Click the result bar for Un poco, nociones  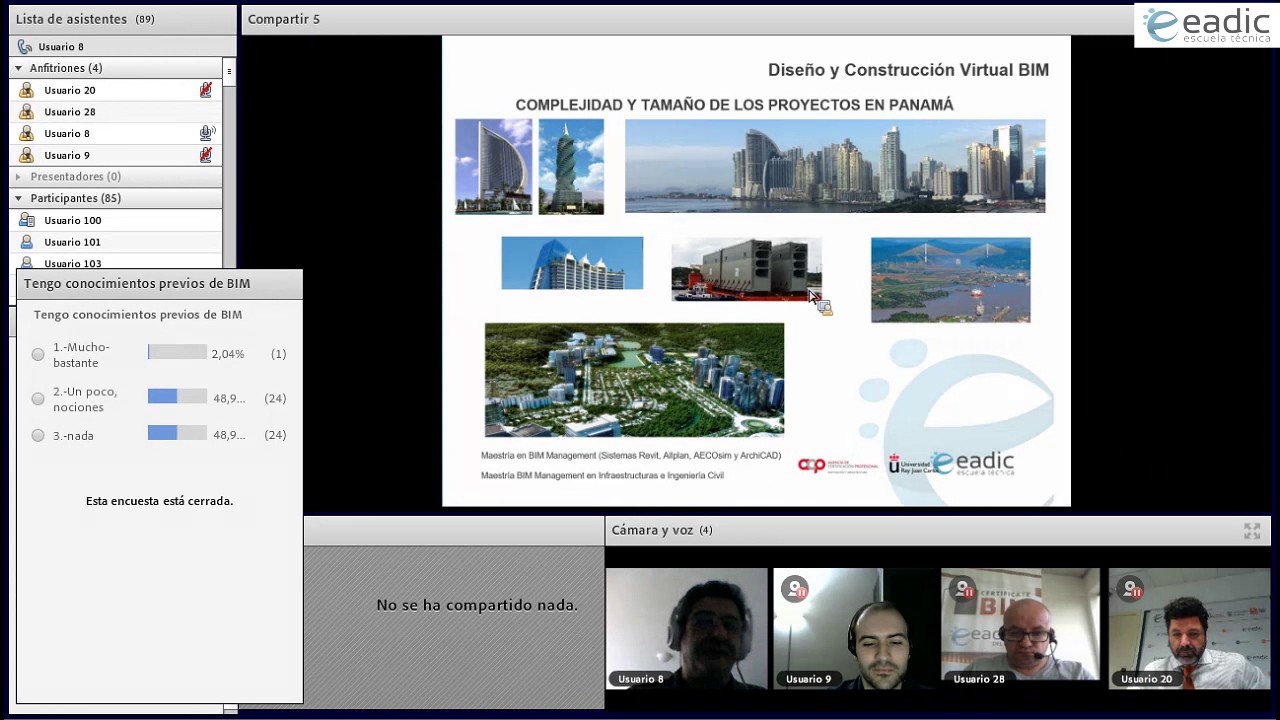click(177, 397)
